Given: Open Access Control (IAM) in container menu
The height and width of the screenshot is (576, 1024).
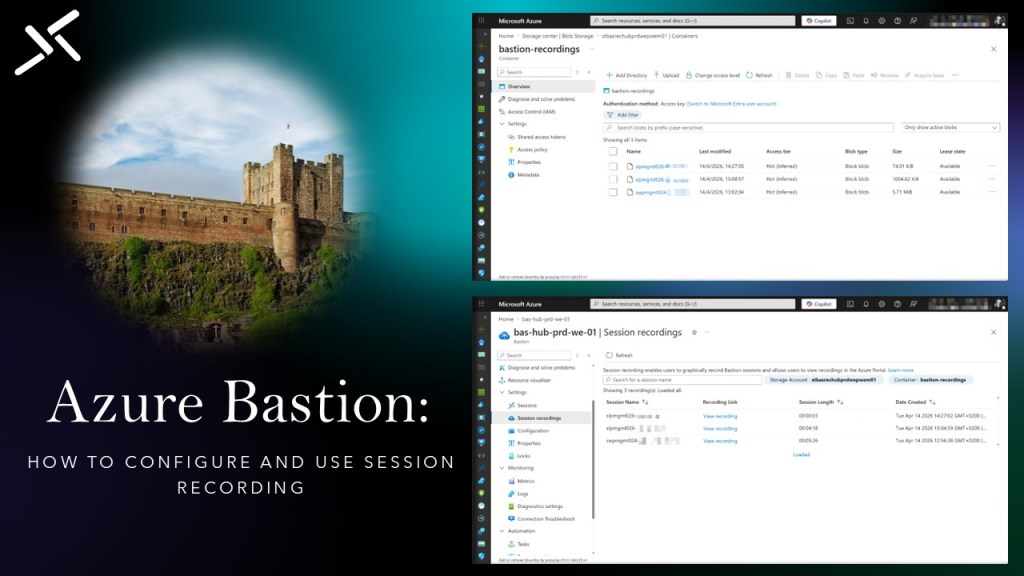Looking at the screenshot, I should (x=530, y=111).
